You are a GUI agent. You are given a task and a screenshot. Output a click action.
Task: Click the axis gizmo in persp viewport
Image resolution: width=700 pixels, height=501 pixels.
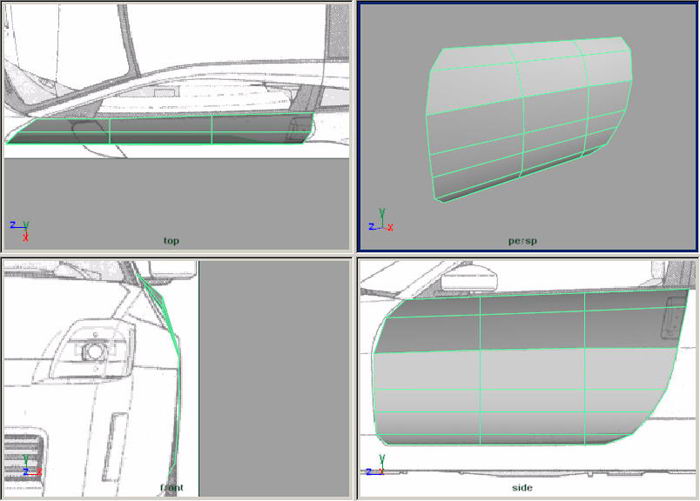point(379,222)
